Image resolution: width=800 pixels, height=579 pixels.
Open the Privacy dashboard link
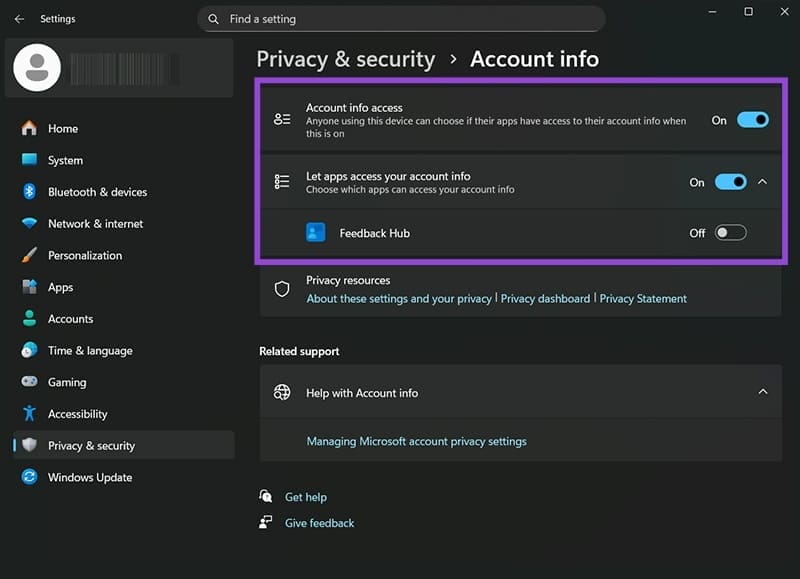(546, 298)
